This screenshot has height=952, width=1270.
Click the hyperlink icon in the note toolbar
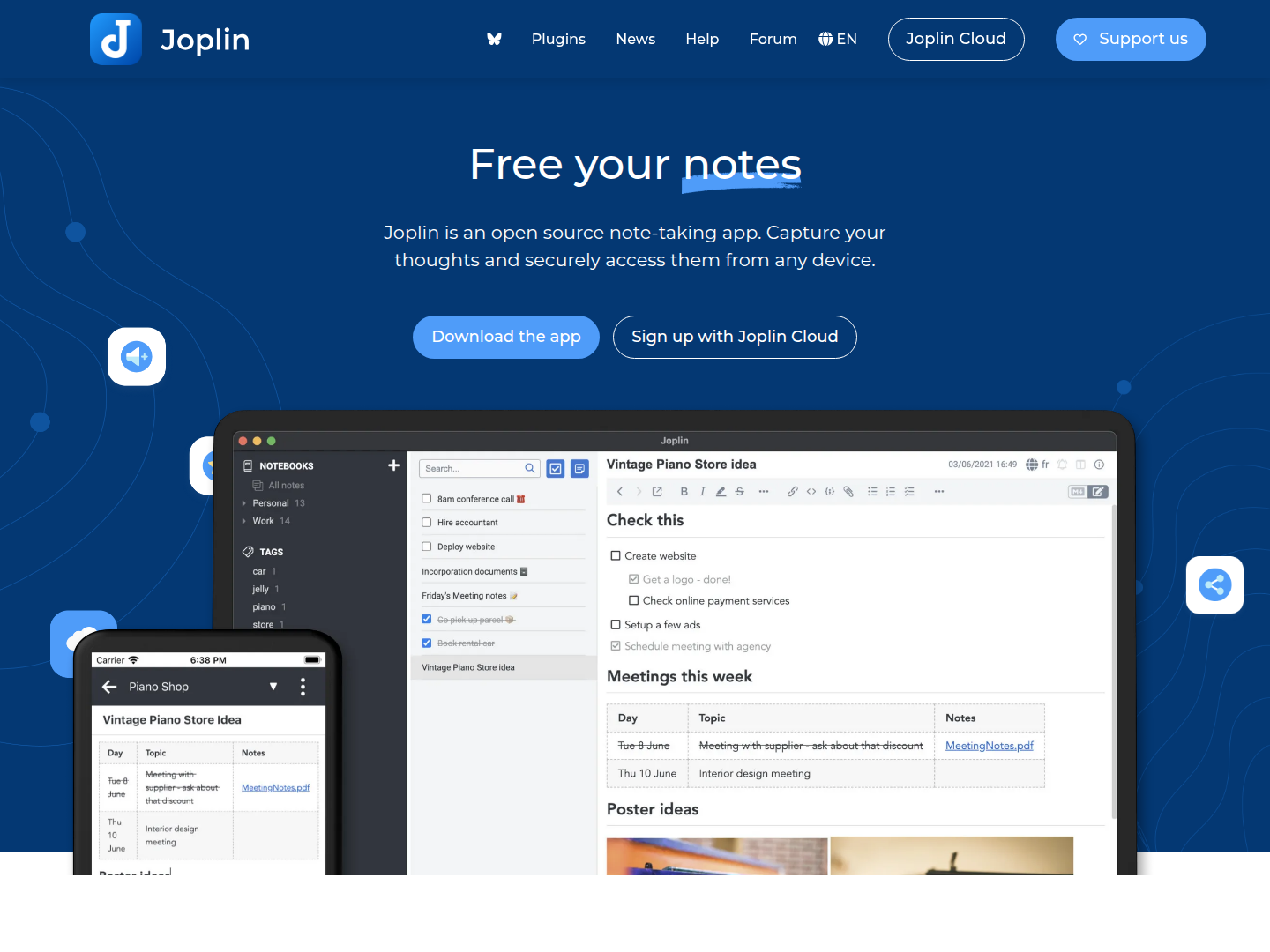pos(793,492)
